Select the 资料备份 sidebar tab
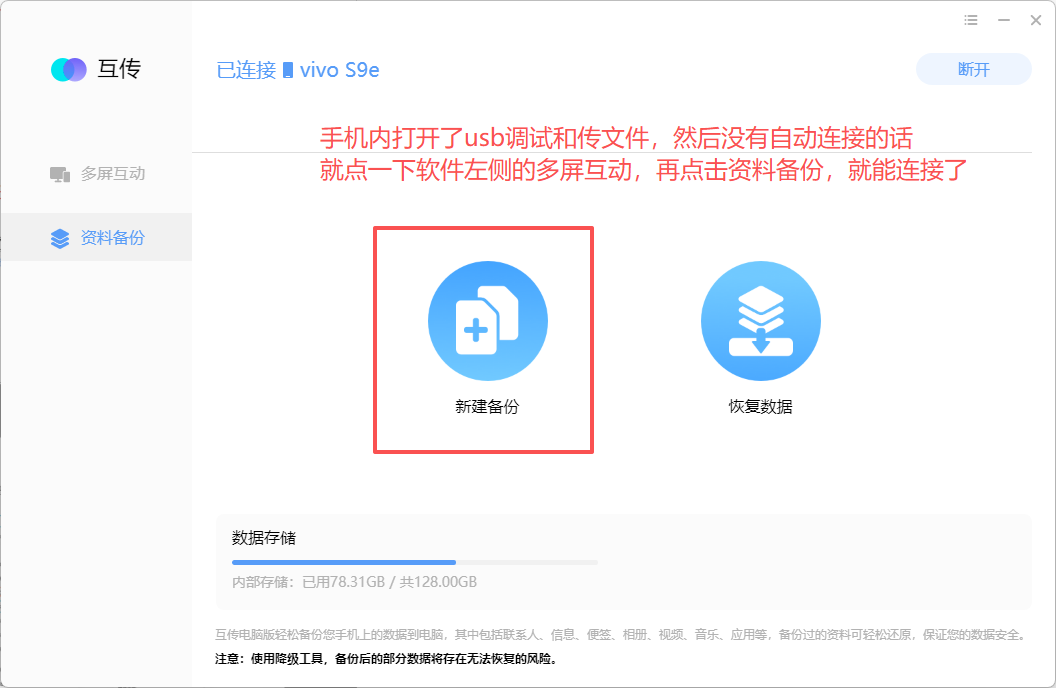 click(x=96, y=237)
